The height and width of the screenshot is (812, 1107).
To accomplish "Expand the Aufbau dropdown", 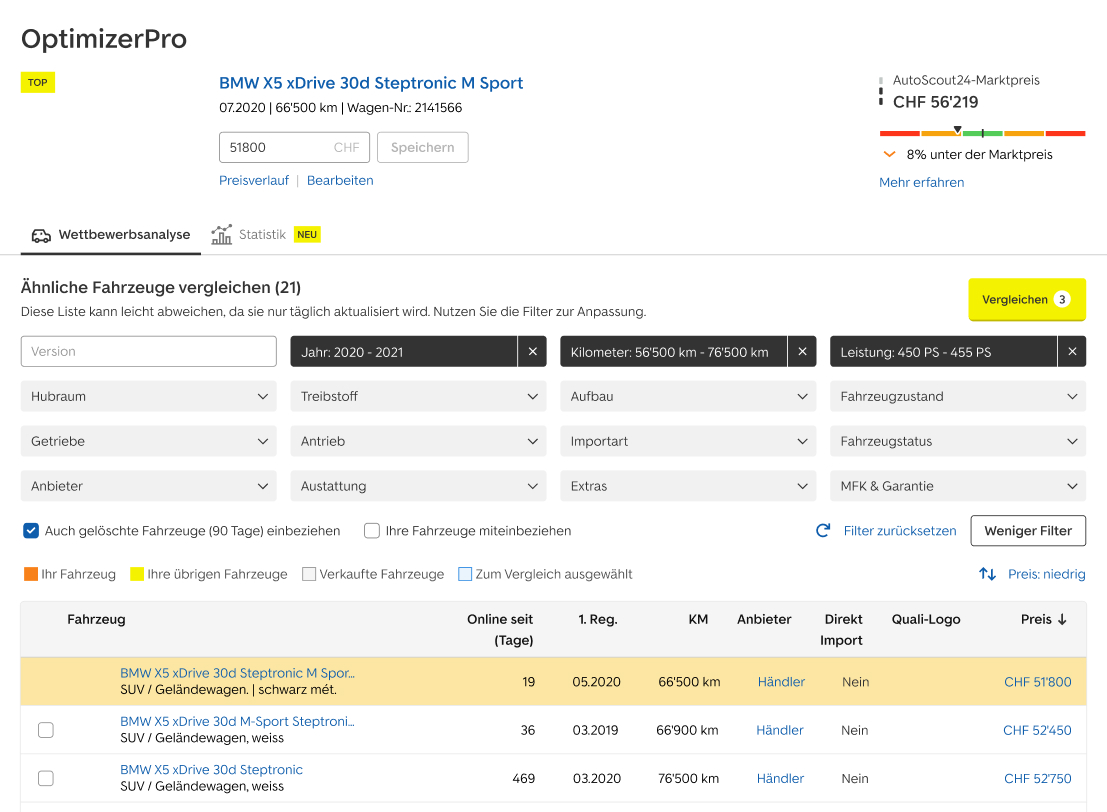I will [x=688, y=397].
